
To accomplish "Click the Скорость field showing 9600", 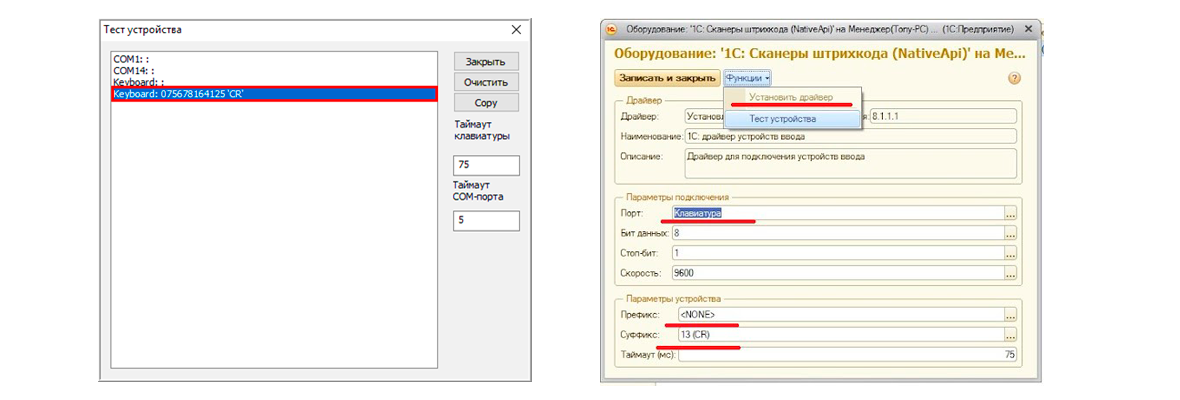I will coord(838,273).
